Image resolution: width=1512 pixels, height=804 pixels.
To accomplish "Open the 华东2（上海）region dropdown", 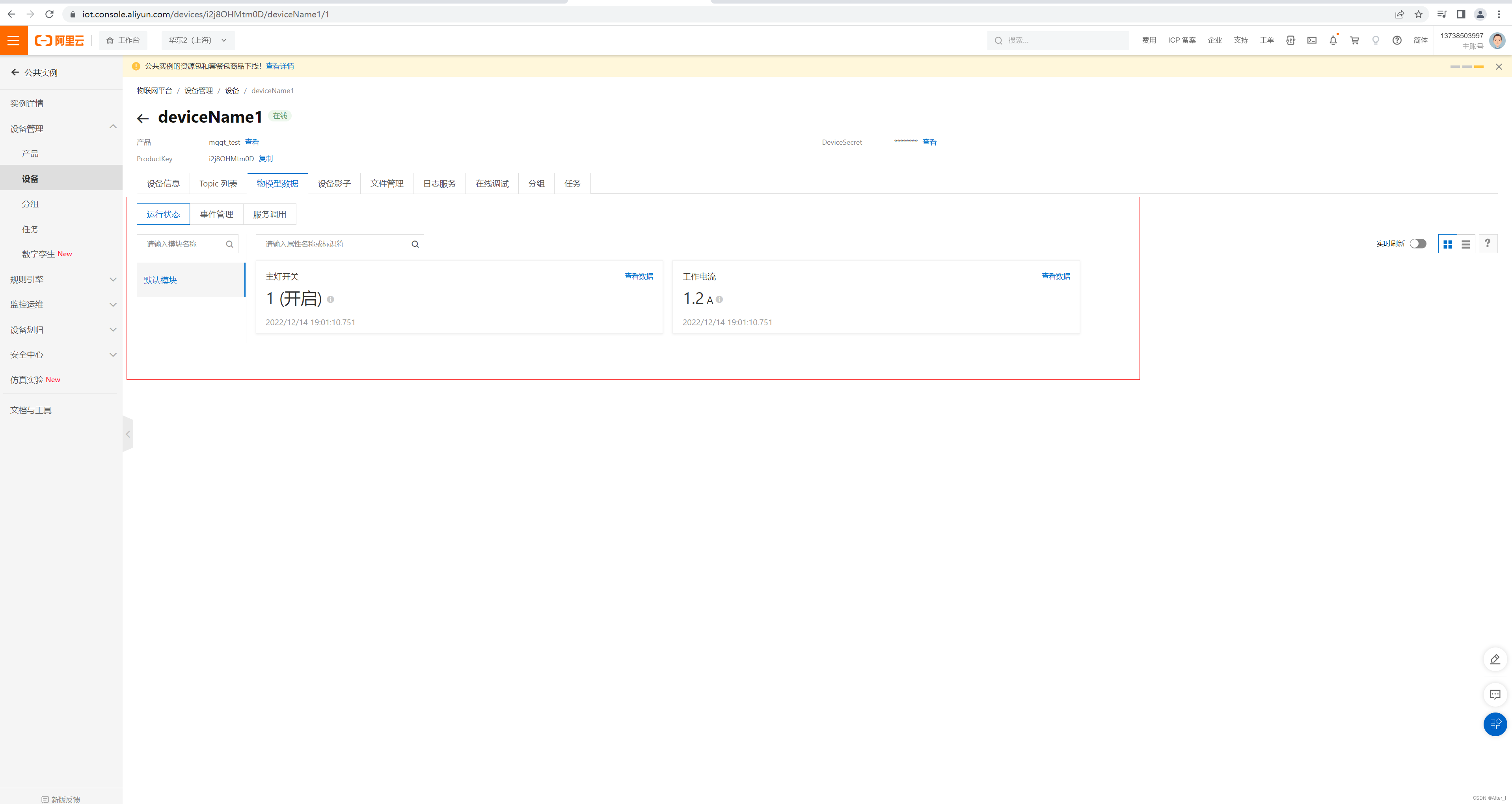I will tap(198, 41).
